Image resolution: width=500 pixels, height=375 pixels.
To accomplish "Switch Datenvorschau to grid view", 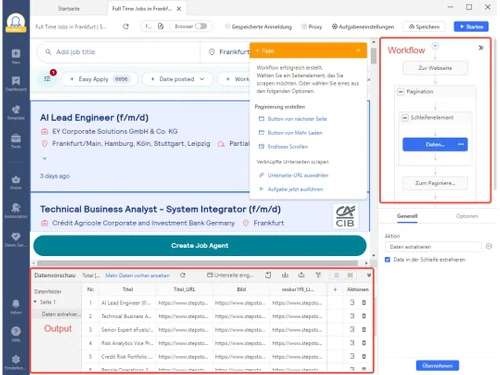I will [x=350, y=275].
